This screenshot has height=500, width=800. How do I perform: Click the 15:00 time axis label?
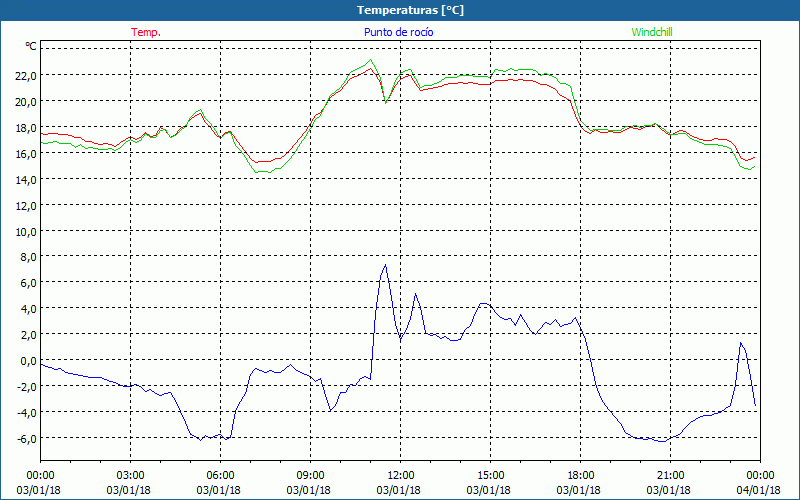pyautogui.click(x=490, y=476)
